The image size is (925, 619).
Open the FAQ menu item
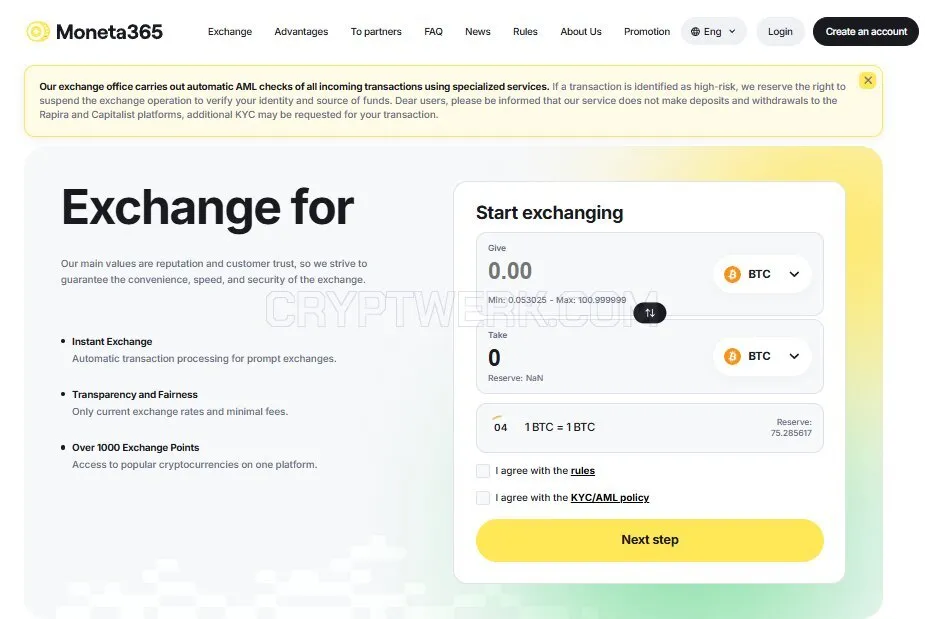point(433,32)
